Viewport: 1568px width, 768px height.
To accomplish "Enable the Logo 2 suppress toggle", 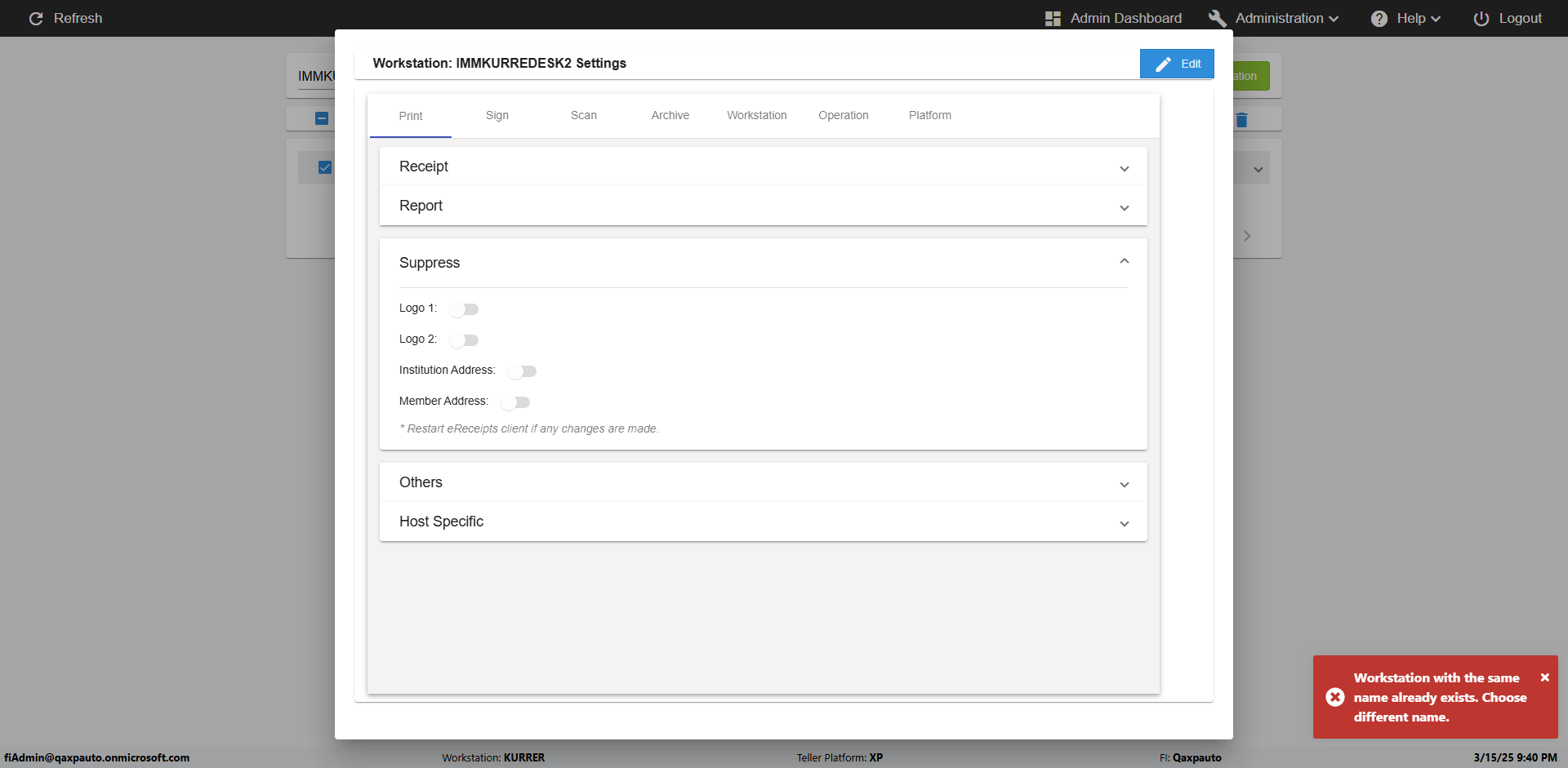I will click(464, 340).
